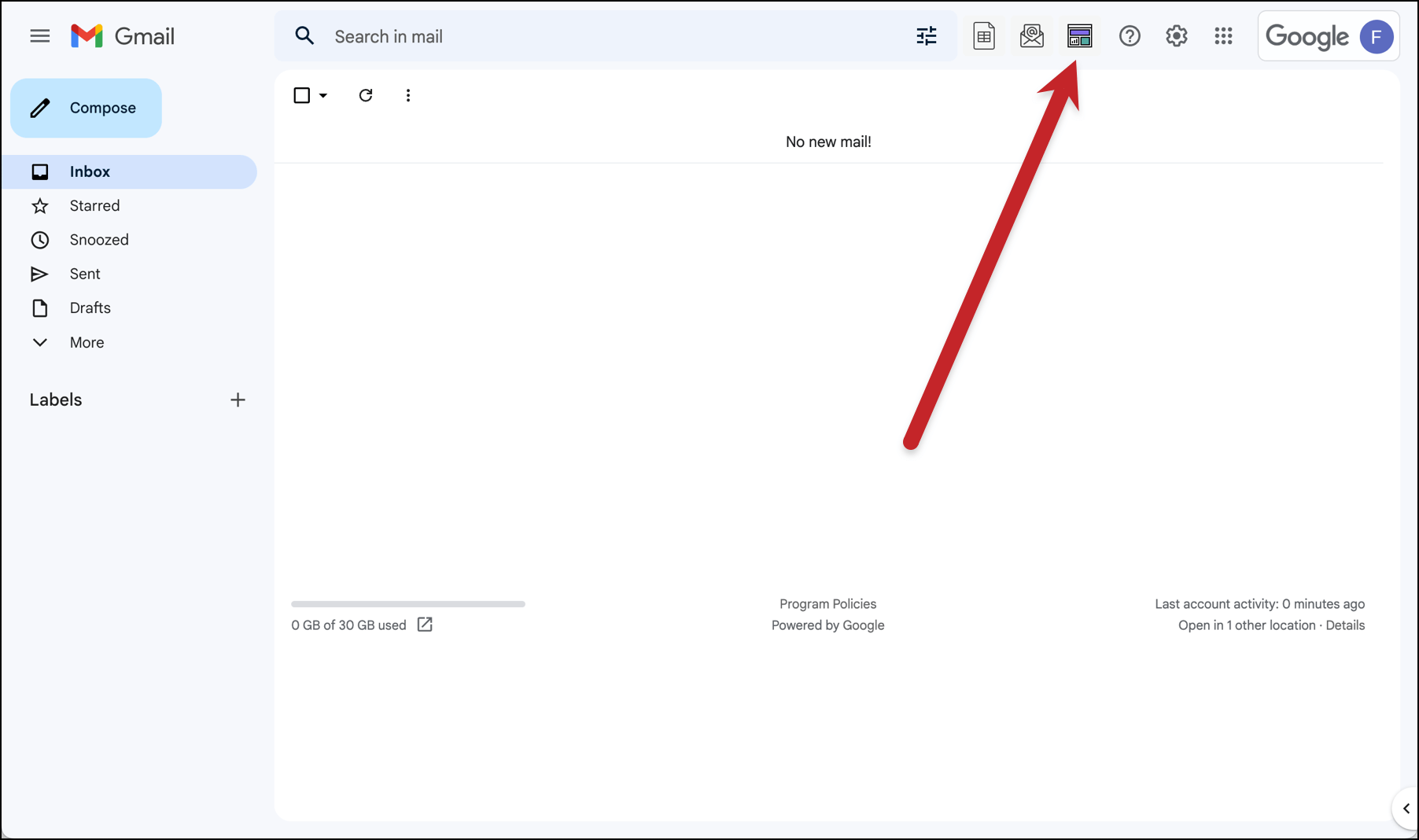Click the 'No new mail!' message
Screen dimensions: 1419x840
pos(828,142)
